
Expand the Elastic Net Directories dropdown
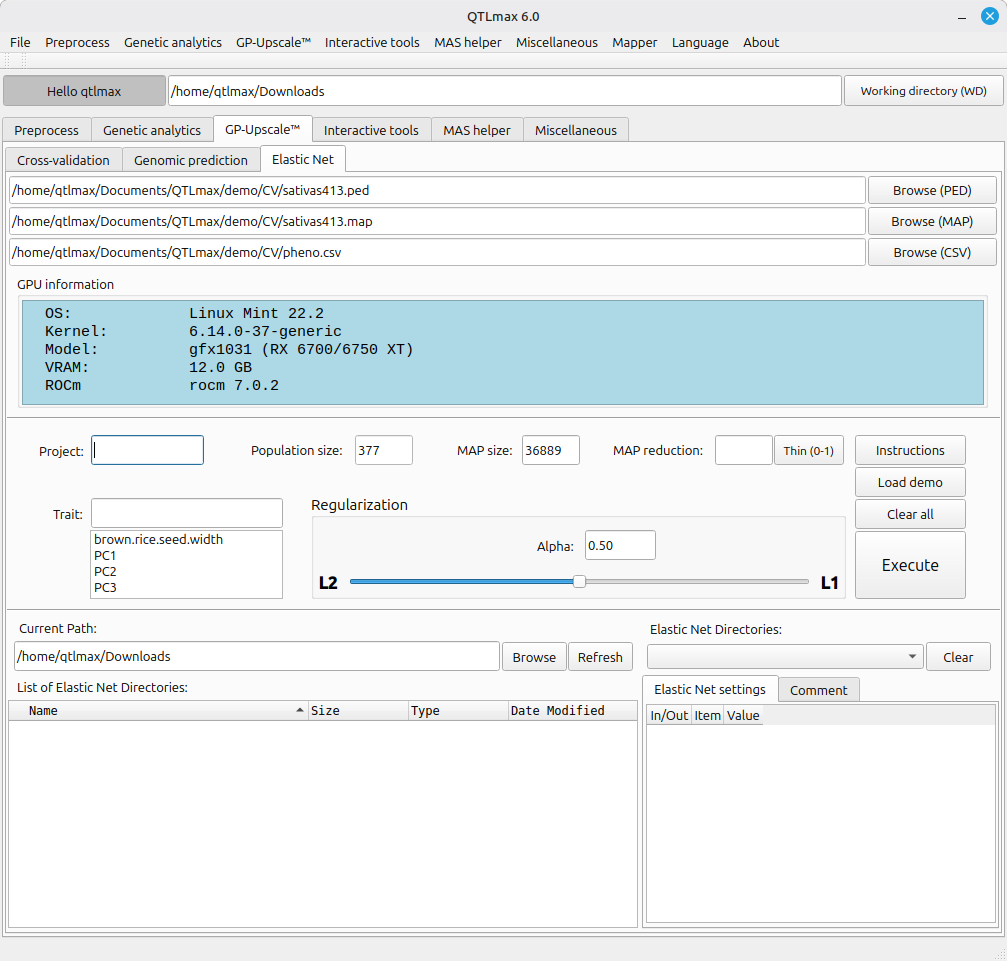[784, 657]
